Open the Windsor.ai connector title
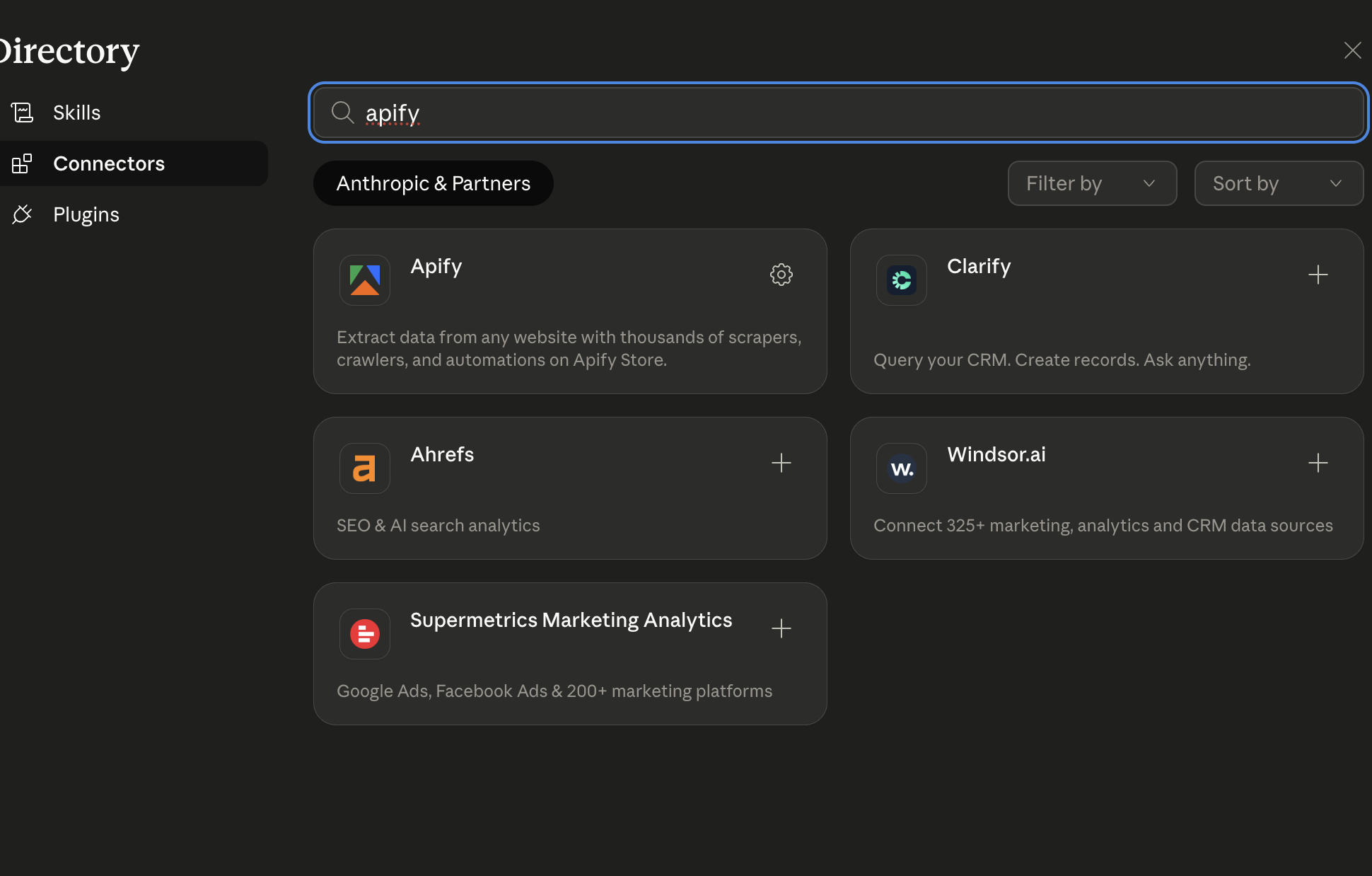The width and height of the screenshot is (1372, 876). point(996,454)
